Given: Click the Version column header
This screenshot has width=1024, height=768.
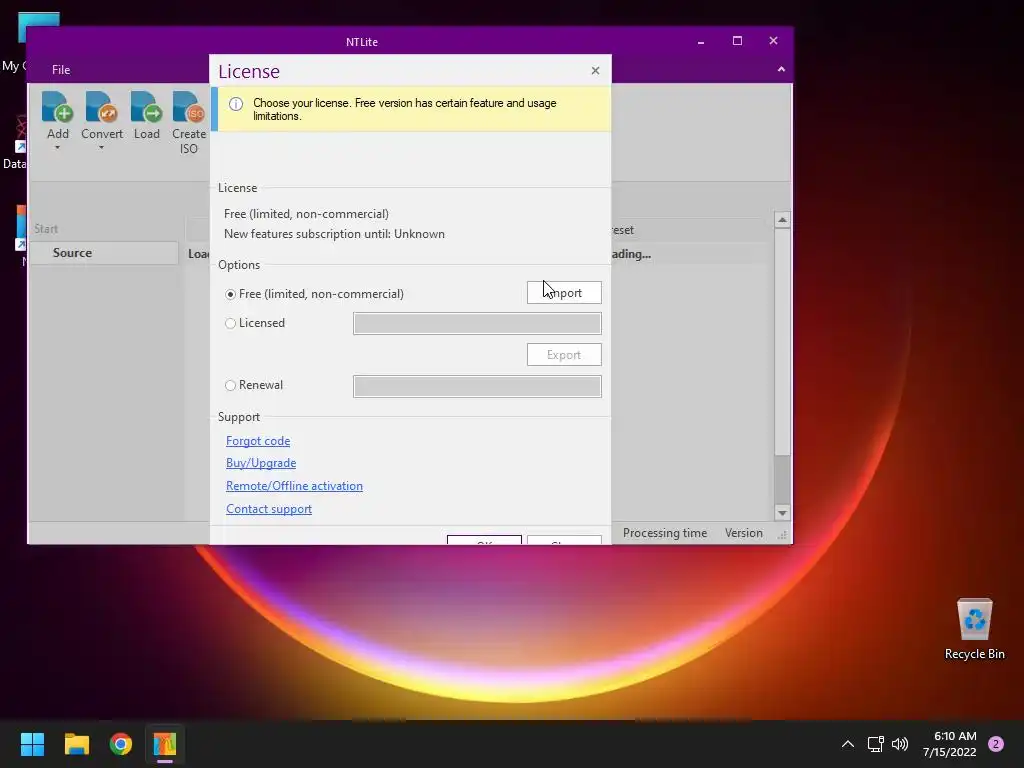Looking at the screenshot, I should click(x=743, y=533).
